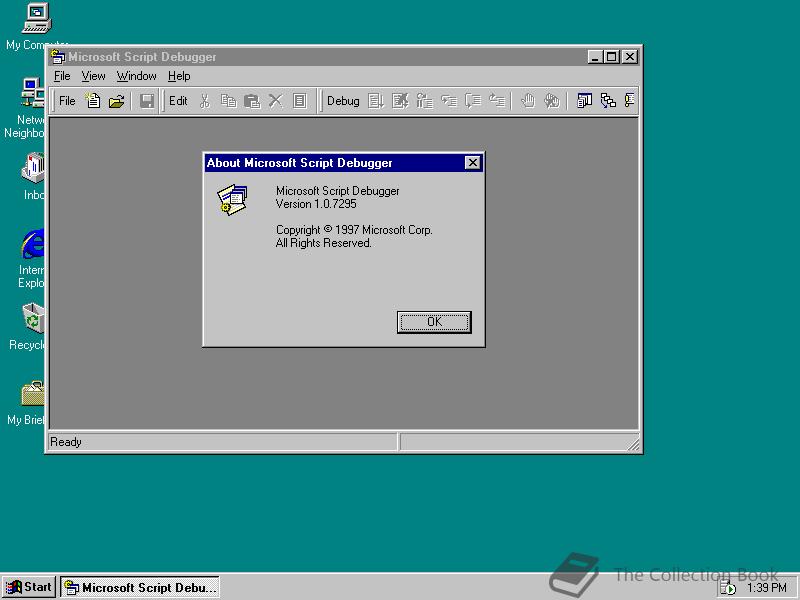Open the File menu in menu bar
The width and height of the screenshot is (800, 600).
point(62,76)
